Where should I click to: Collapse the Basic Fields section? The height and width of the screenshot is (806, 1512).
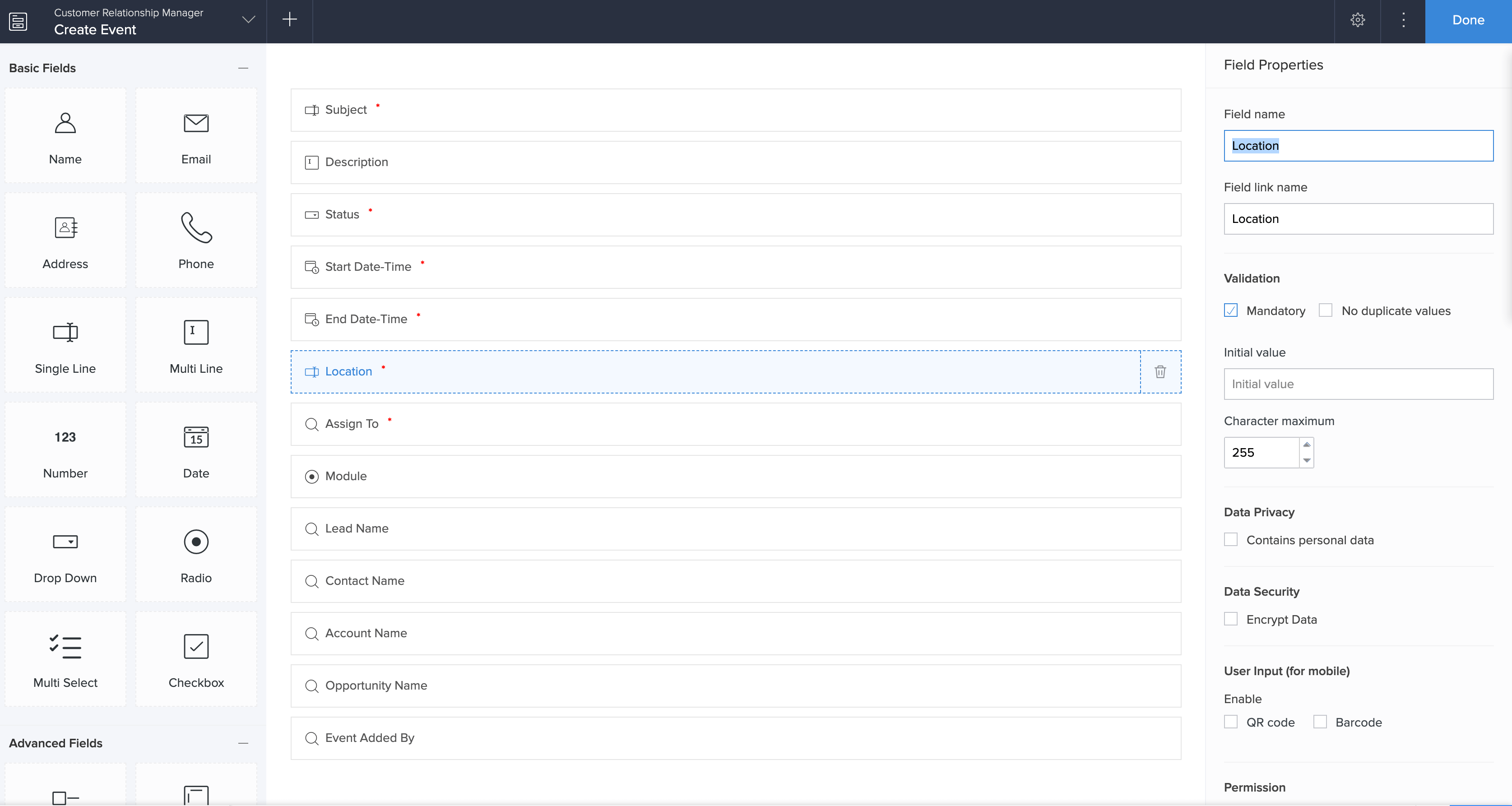tap(243, 68)
